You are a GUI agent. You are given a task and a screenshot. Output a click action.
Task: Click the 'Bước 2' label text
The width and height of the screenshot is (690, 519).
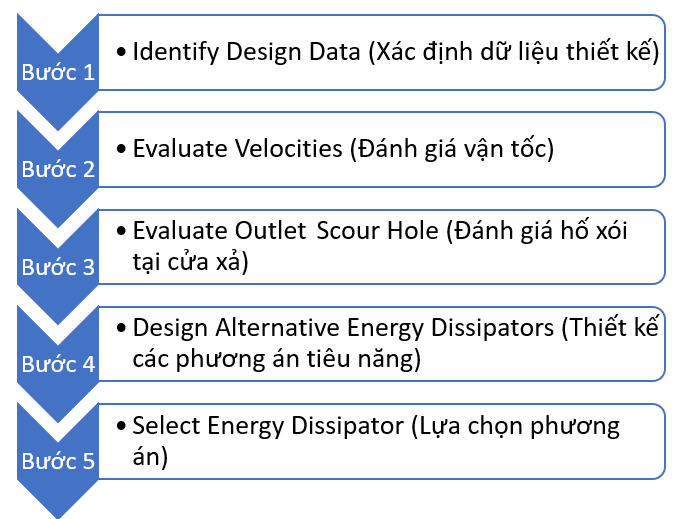[58, 169]
